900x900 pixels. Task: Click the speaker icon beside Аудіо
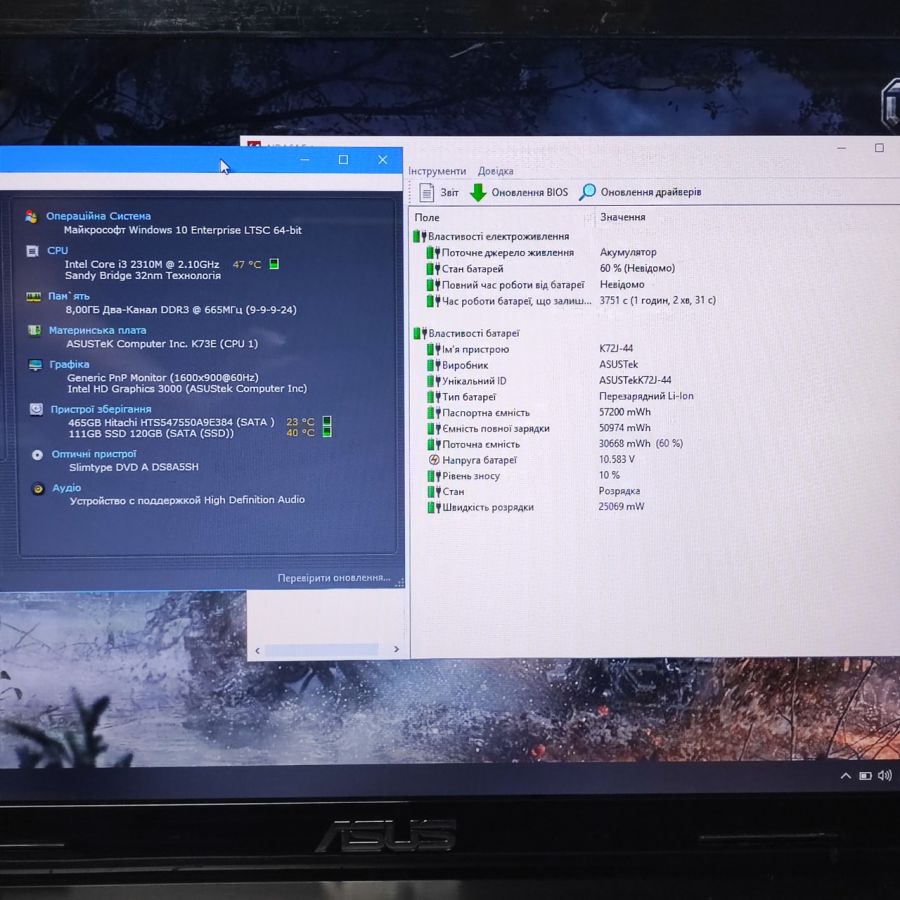(38, 488)
